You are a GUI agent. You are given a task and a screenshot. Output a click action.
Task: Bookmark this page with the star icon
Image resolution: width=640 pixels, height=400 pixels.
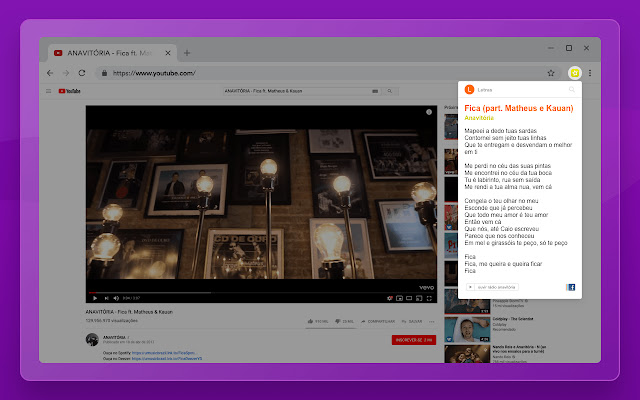[551, 73]
